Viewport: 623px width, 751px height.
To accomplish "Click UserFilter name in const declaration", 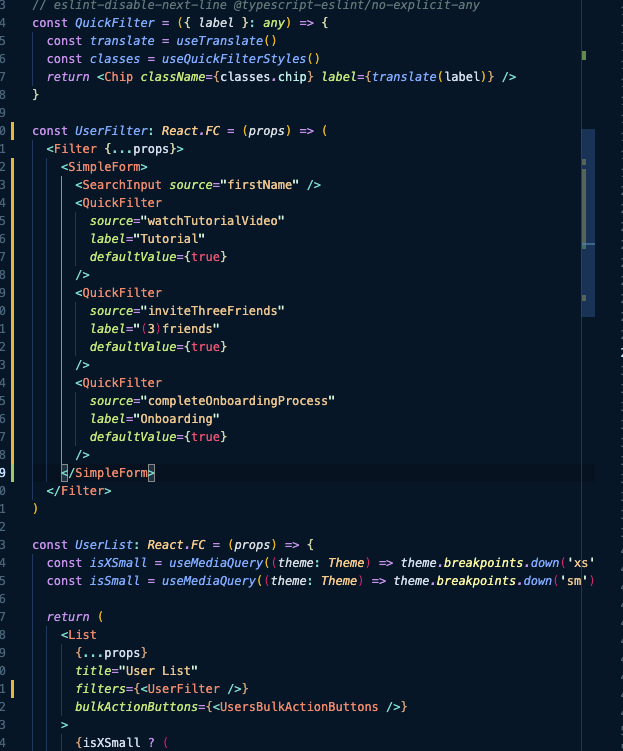I will pyautogui.click(x=111, y=131).
